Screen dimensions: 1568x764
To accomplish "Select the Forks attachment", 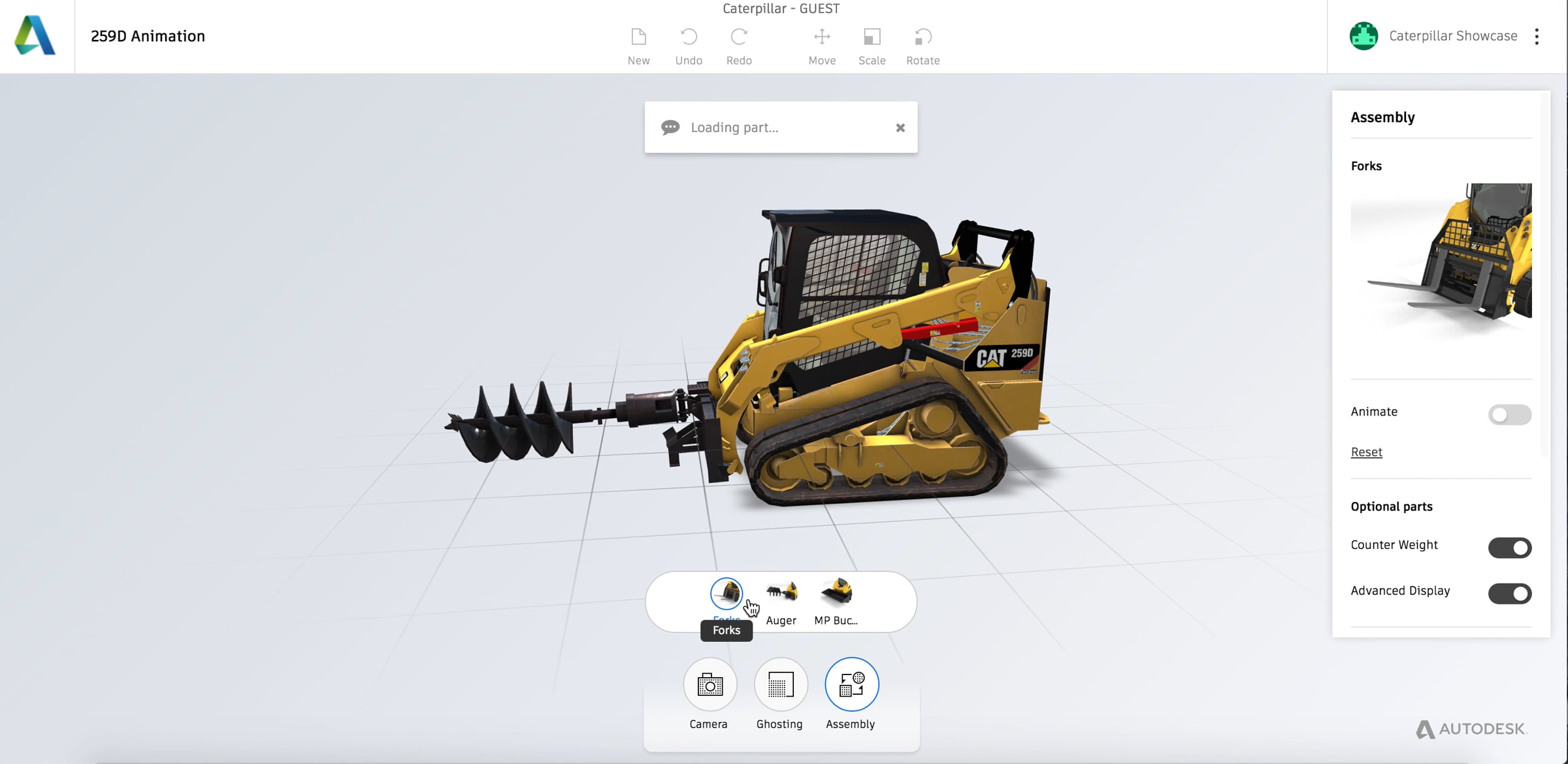I will (727, 593).
